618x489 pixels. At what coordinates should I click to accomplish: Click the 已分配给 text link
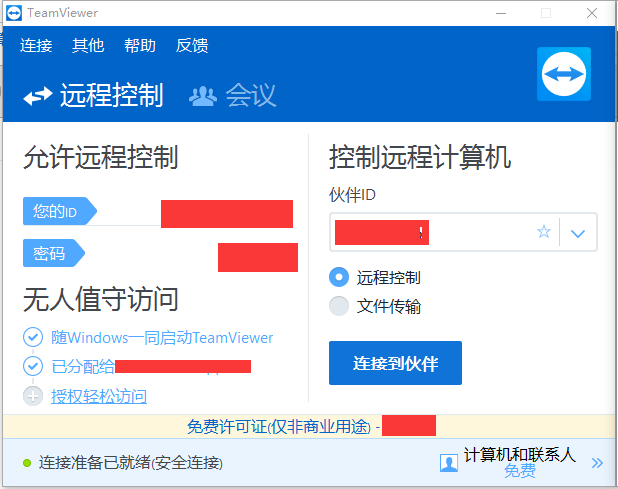[x=83, y=366]
